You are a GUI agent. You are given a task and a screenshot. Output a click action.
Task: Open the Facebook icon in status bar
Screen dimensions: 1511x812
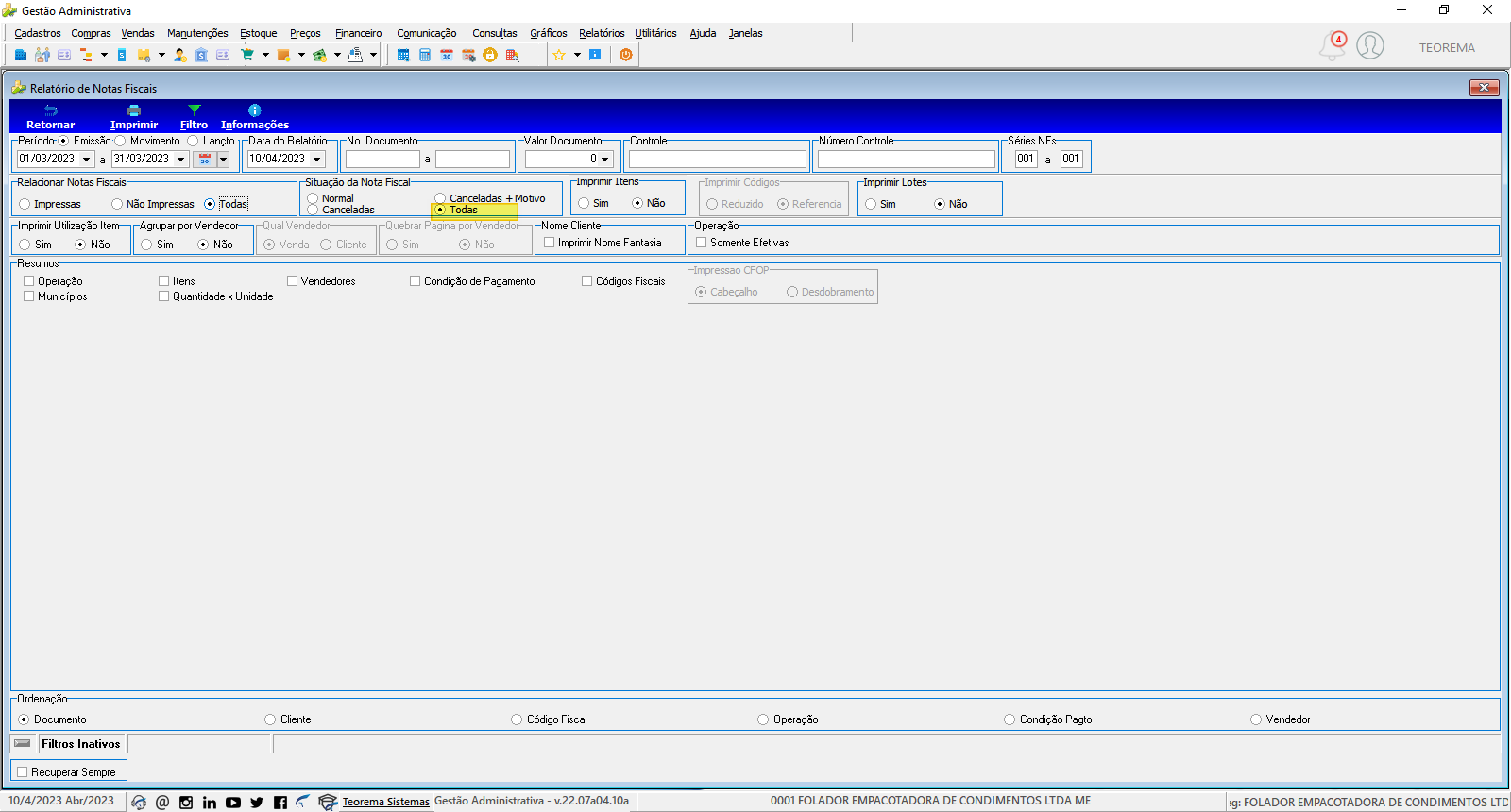(x=280, y=803)
